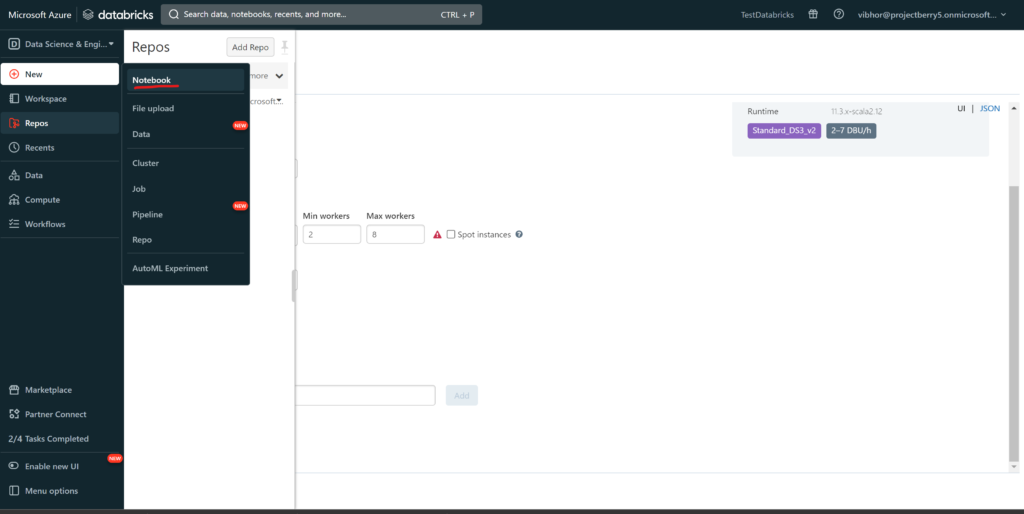
Task: Click the red warning triangle icon
Action: (x=438, y=234)
